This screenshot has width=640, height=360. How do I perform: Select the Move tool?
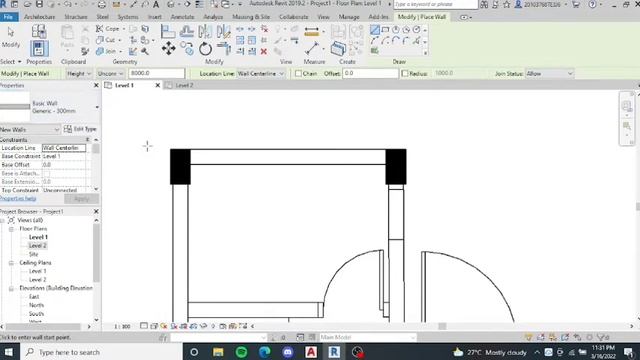[168, 49]
